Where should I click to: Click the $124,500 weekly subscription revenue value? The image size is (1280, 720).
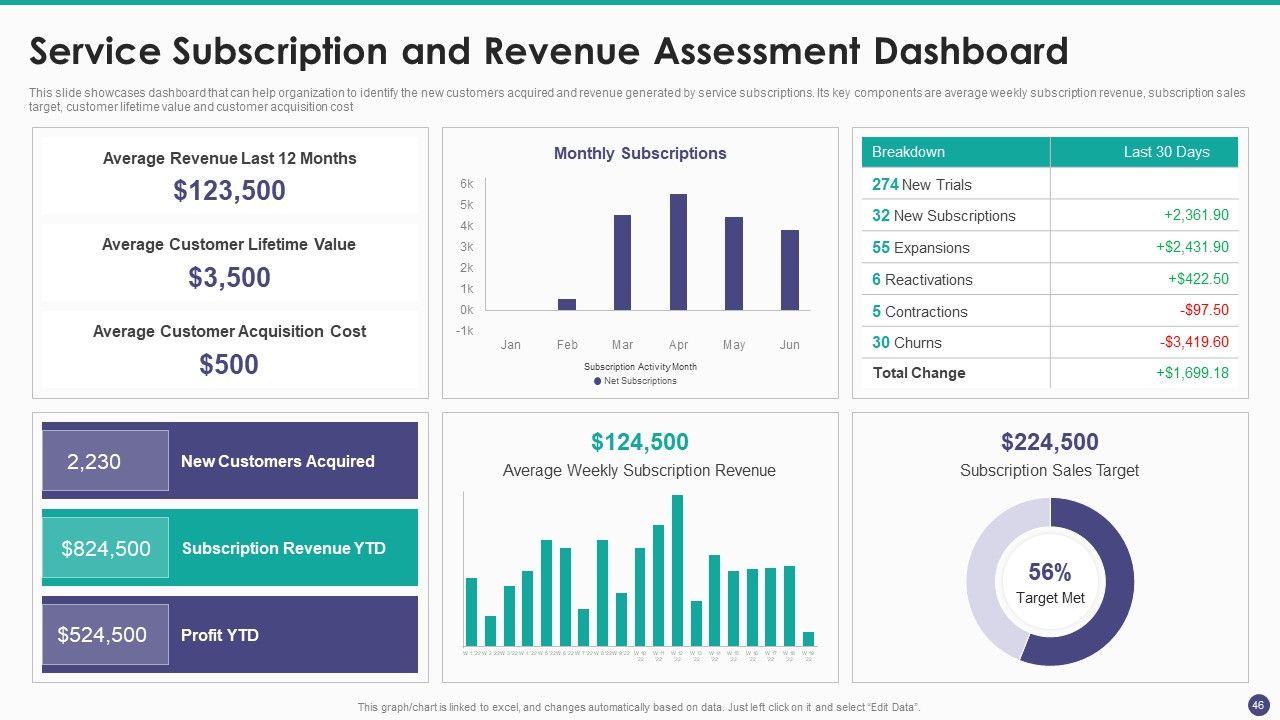[x=639, y=442]
